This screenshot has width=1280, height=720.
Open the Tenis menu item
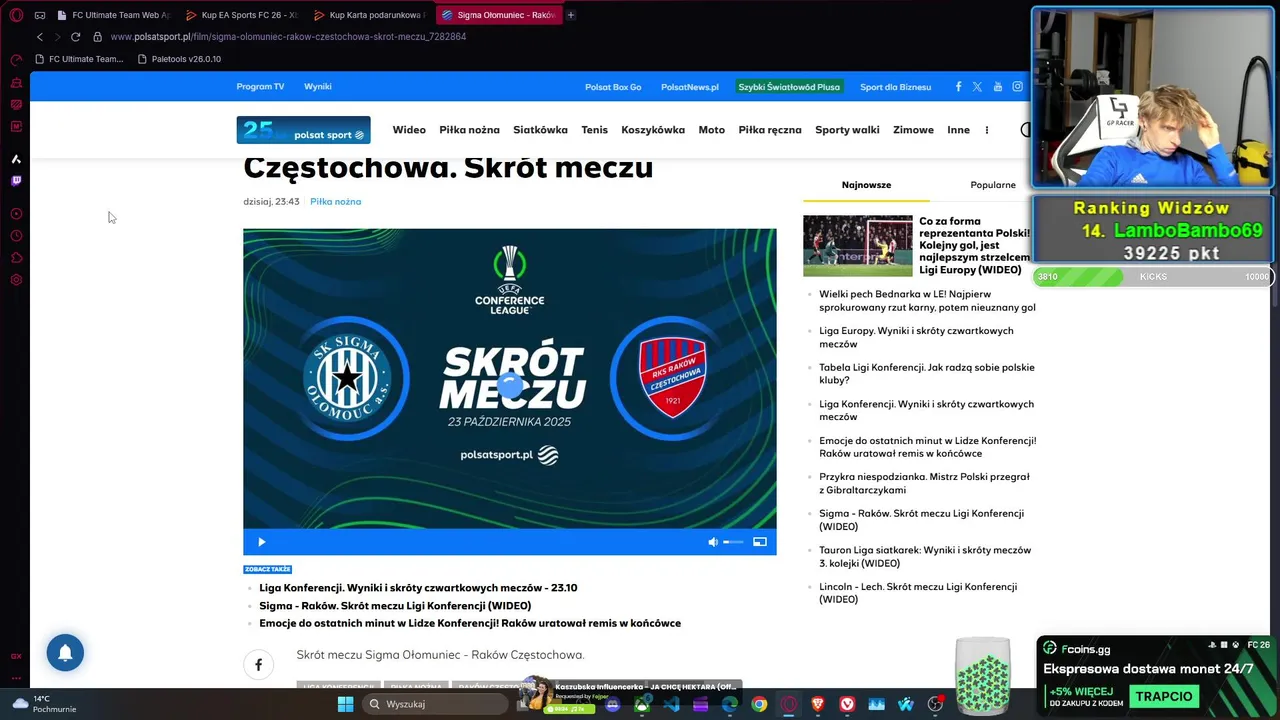594,130
